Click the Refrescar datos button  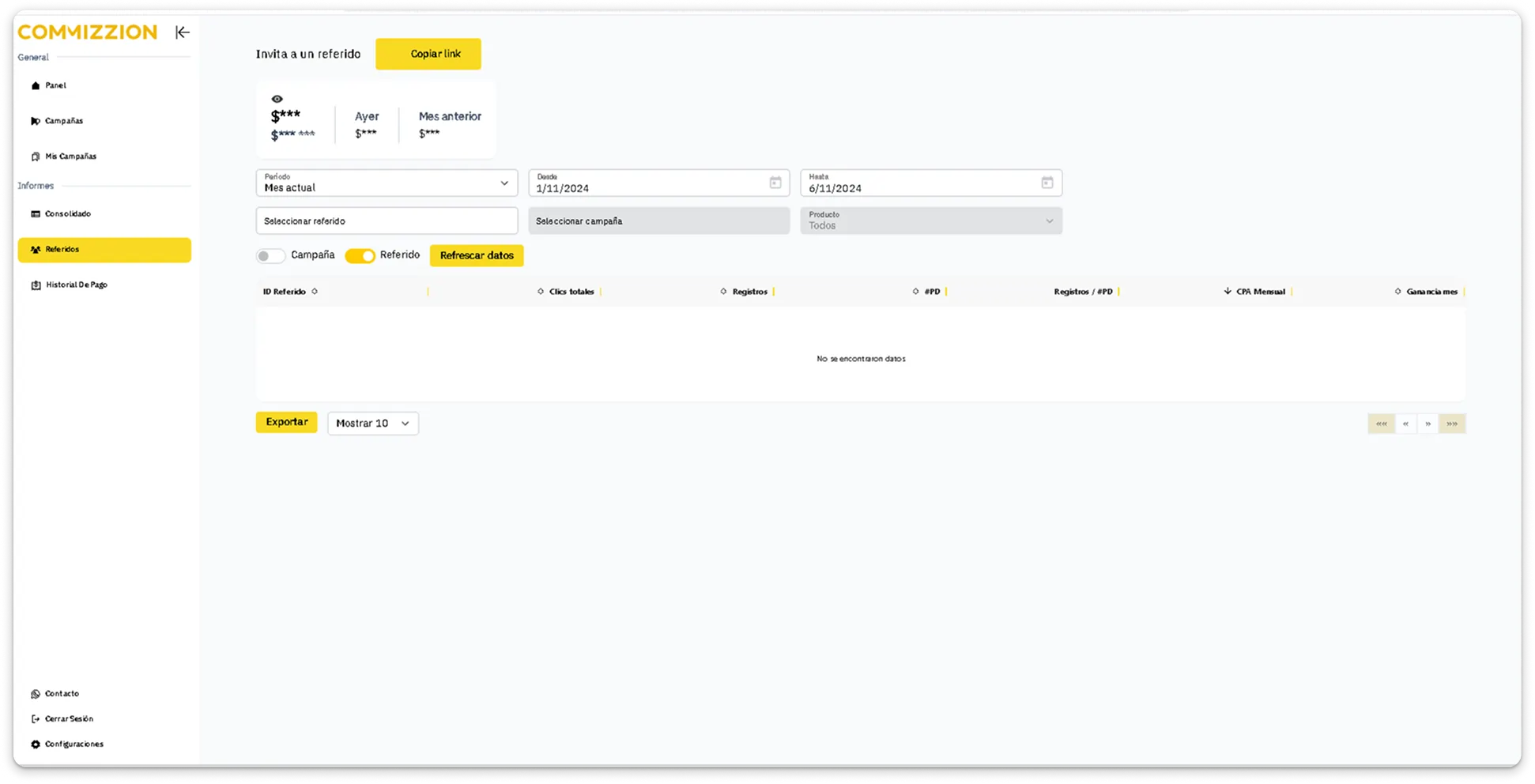pos(477,256)
